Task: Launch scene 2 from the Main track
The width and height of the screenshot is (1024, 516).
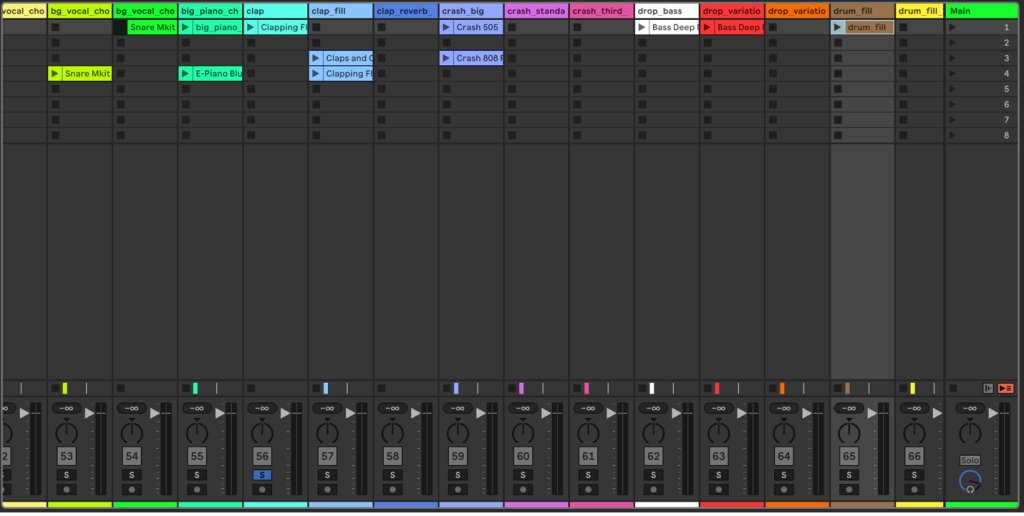Action: [952, 42]
